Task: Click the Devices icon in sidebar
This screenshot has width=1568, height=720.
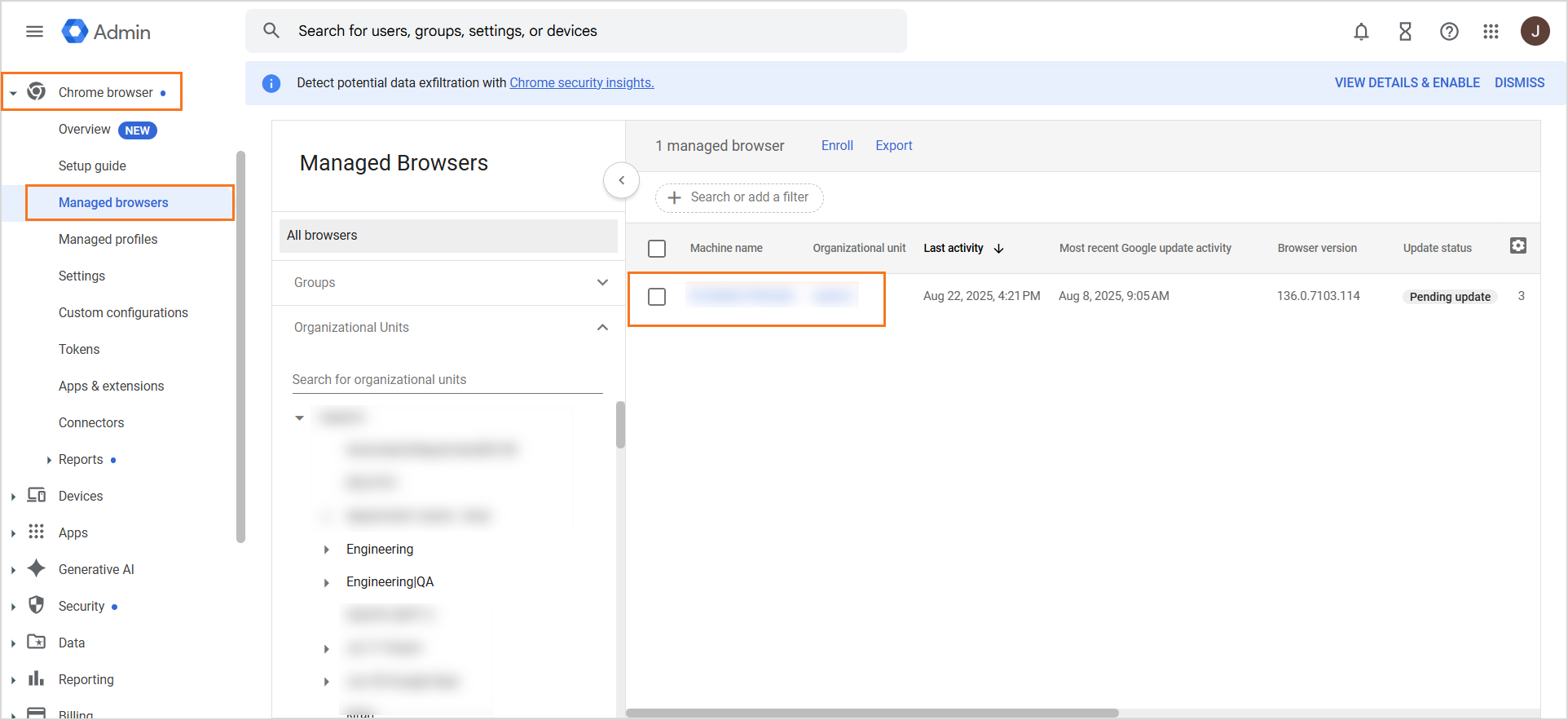Action: tap(37, 495)
